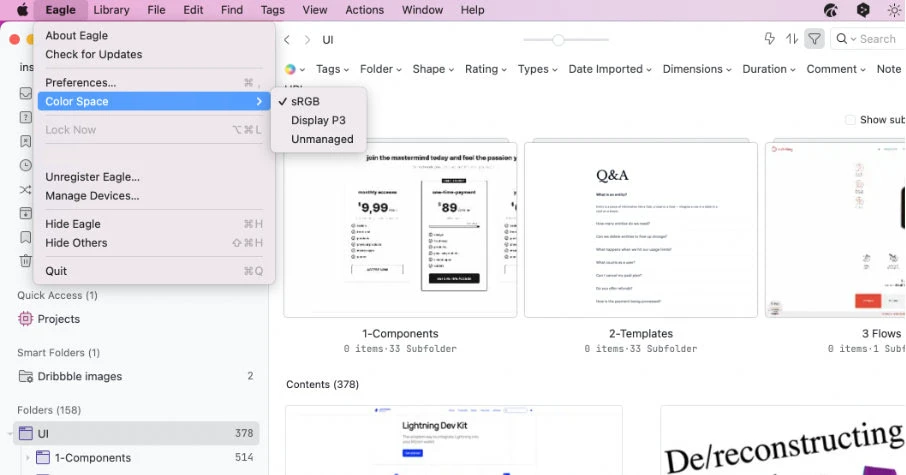Click the Projects quick access icon

[x=26, y=319]
